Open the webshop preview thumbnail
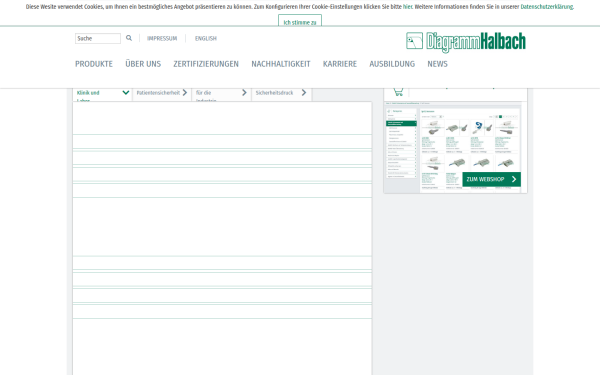Viewport: 600px width, 375px height. coord(455,148)
